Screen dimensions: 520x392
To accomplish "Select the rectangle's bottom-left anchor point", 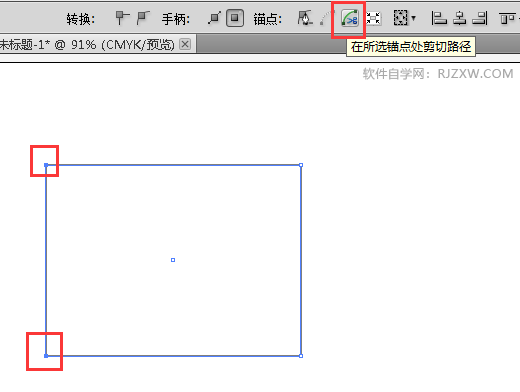I will (46, 356).
